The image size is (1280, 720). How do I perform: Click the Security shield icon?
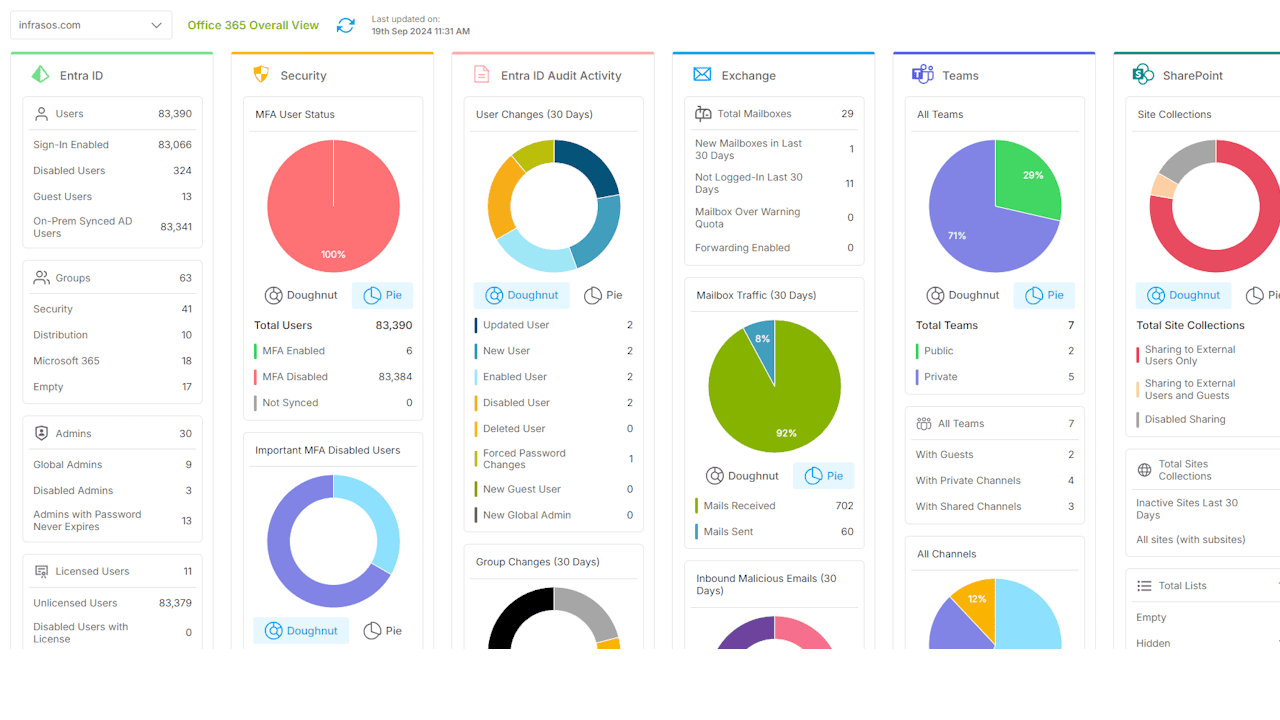click(261, 73)
